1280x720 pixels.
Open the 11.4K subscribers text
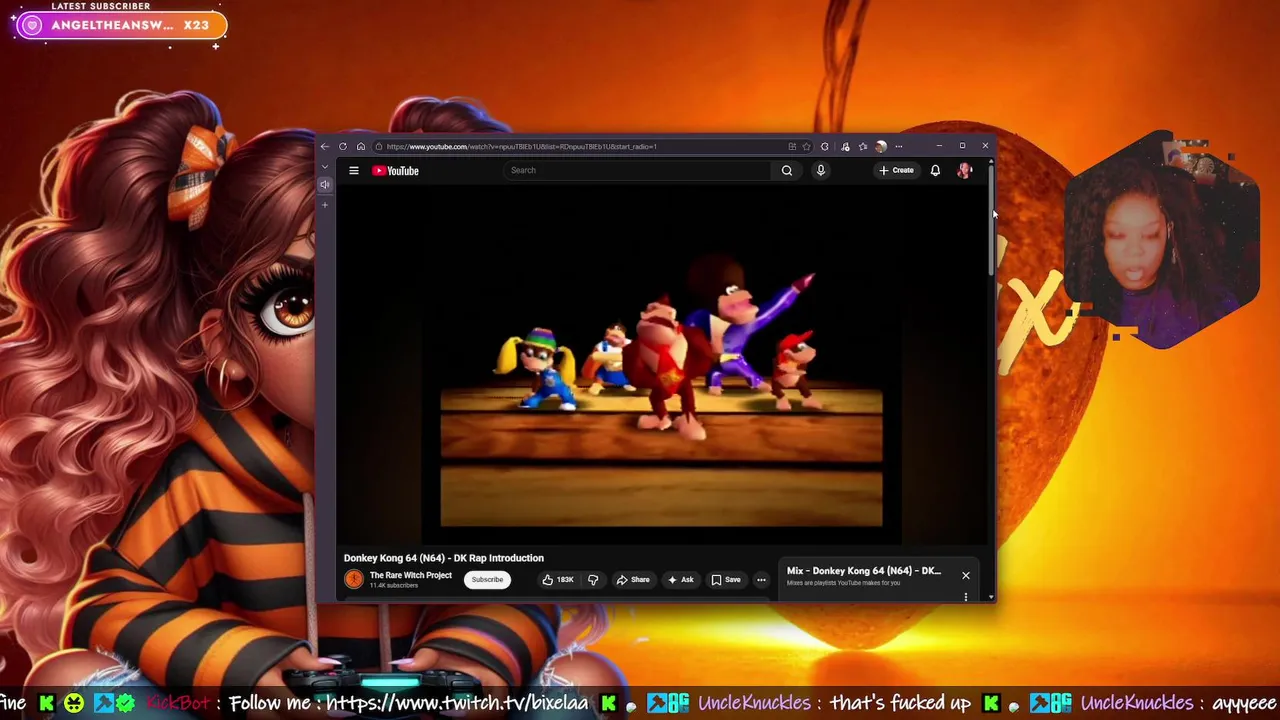(x=393, y=585)
